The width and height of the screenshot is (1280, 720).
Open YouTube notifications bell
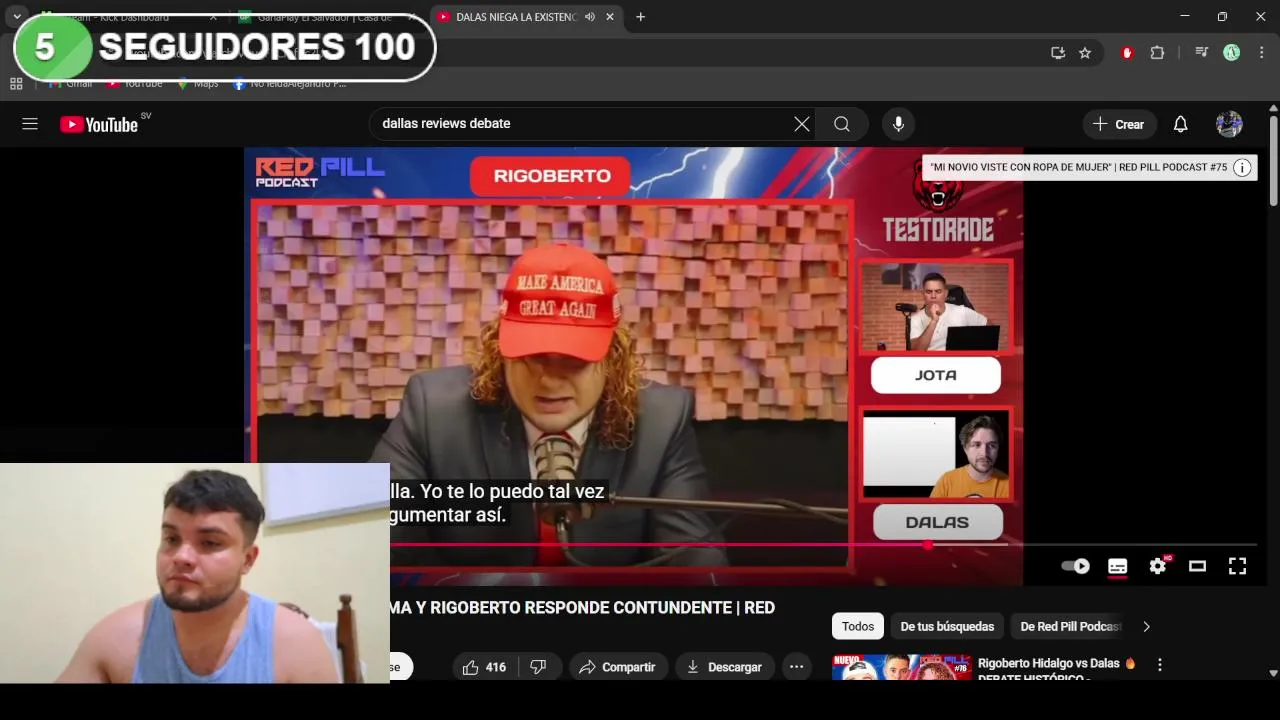tap(1180, 124)
